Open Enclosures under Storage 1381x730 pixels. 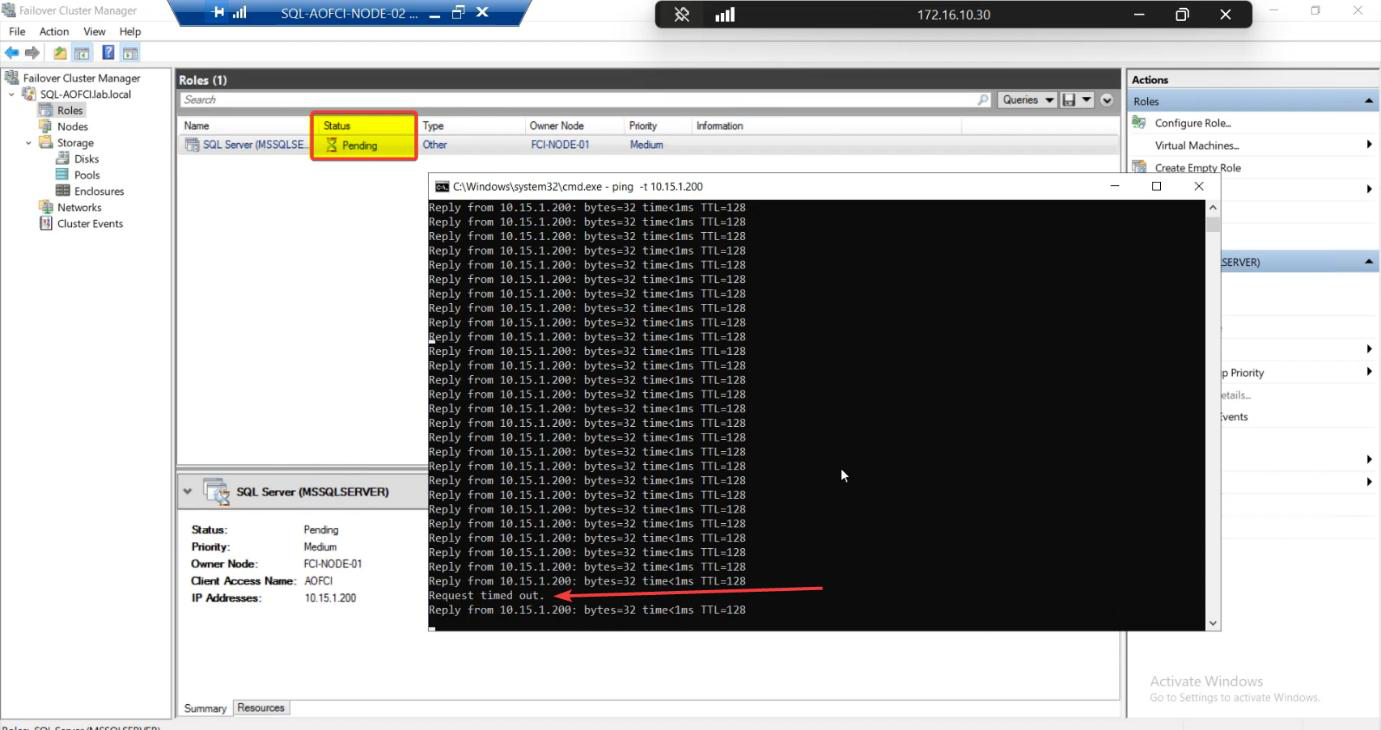tap(99, 191)
